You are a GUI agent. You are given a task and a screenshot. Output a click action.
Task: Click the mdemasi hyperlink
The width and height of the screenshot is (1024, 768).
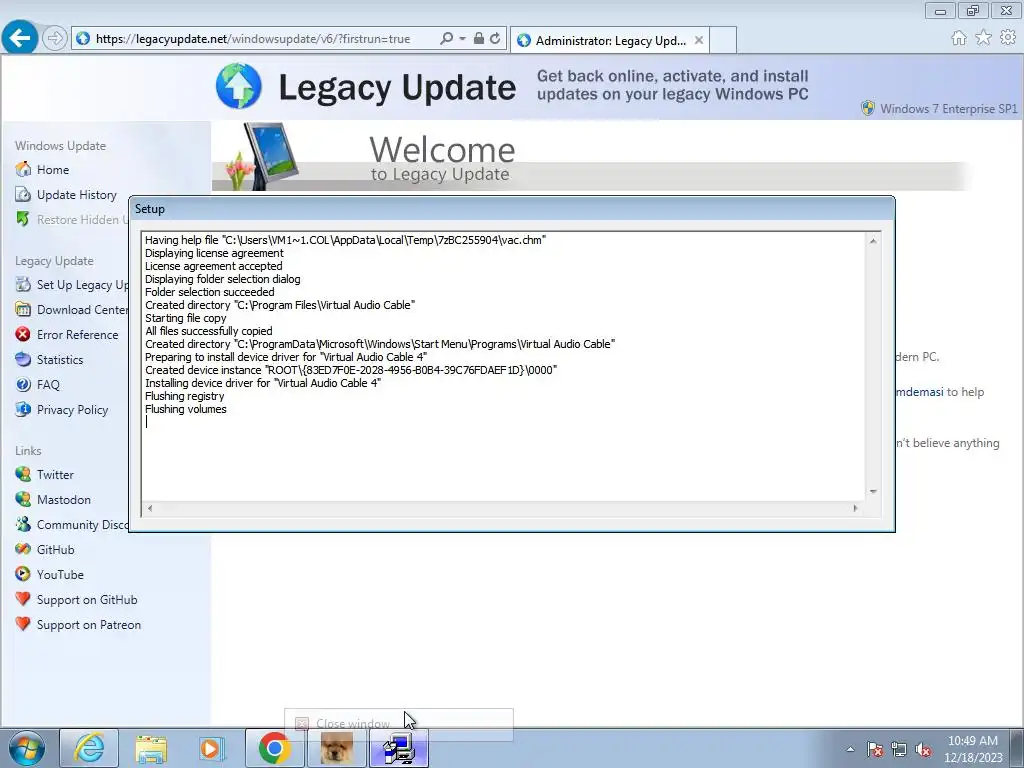pos(920,392)
